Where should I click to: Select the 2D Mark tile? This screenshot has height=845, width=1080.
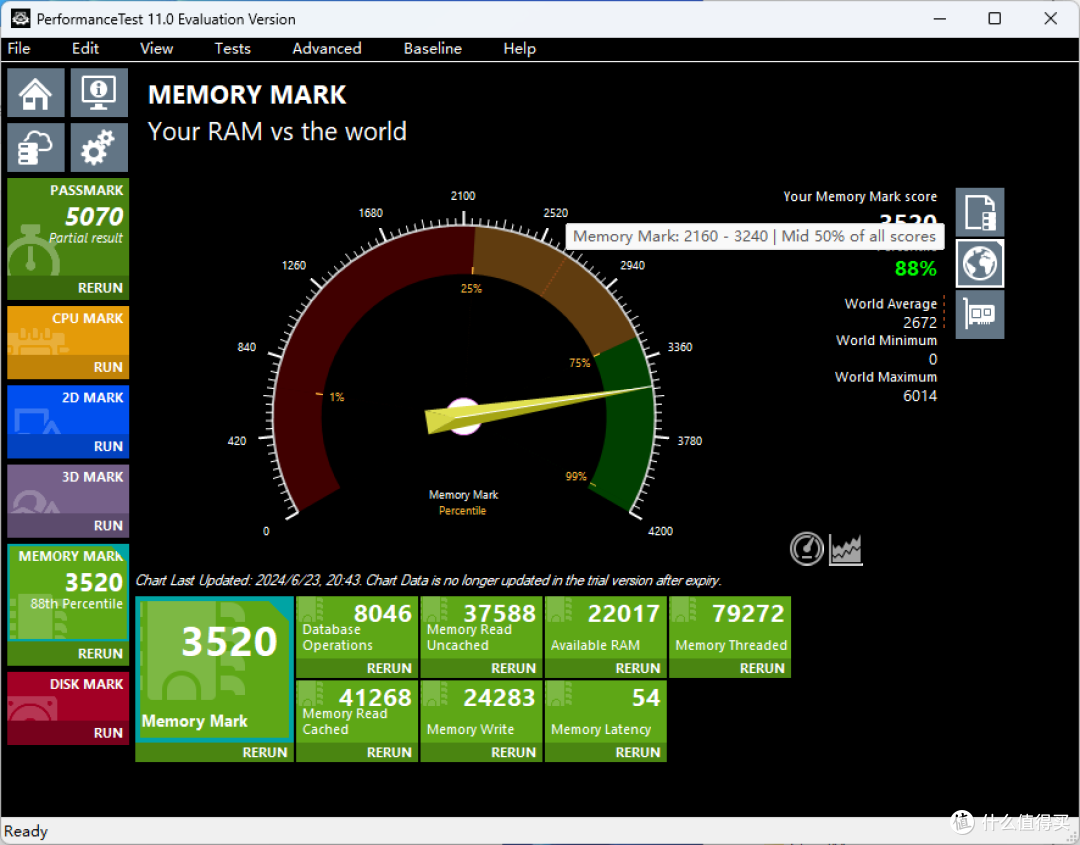(68, 410)
